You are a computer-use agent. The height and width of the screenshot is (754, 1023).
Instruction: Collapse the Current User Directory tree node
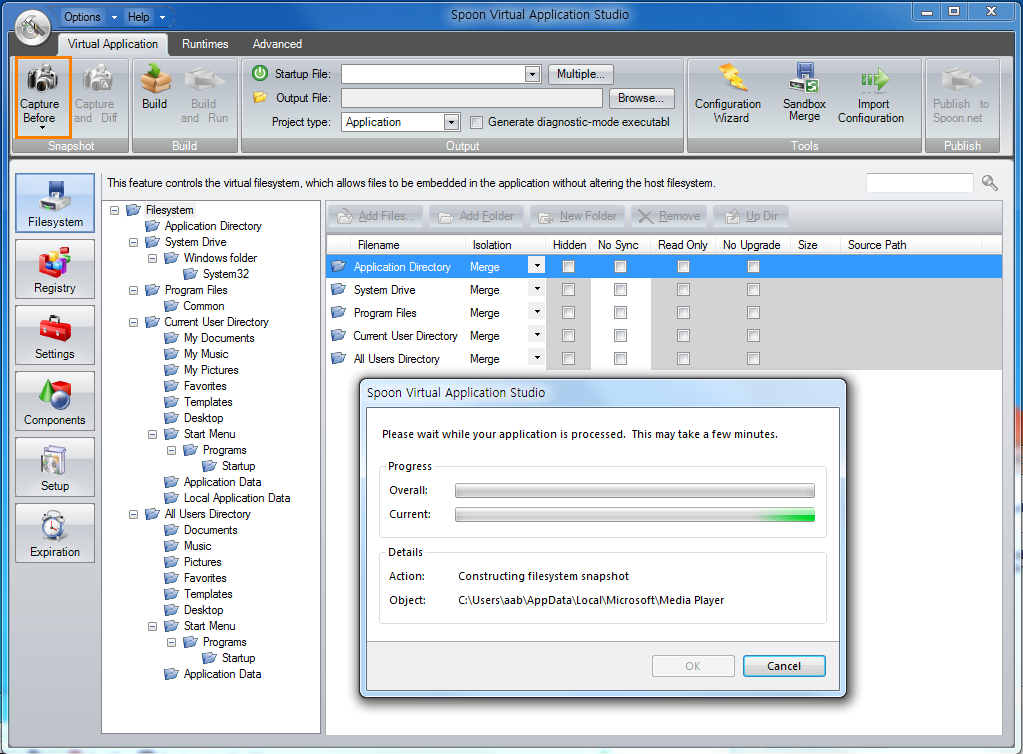134,322
